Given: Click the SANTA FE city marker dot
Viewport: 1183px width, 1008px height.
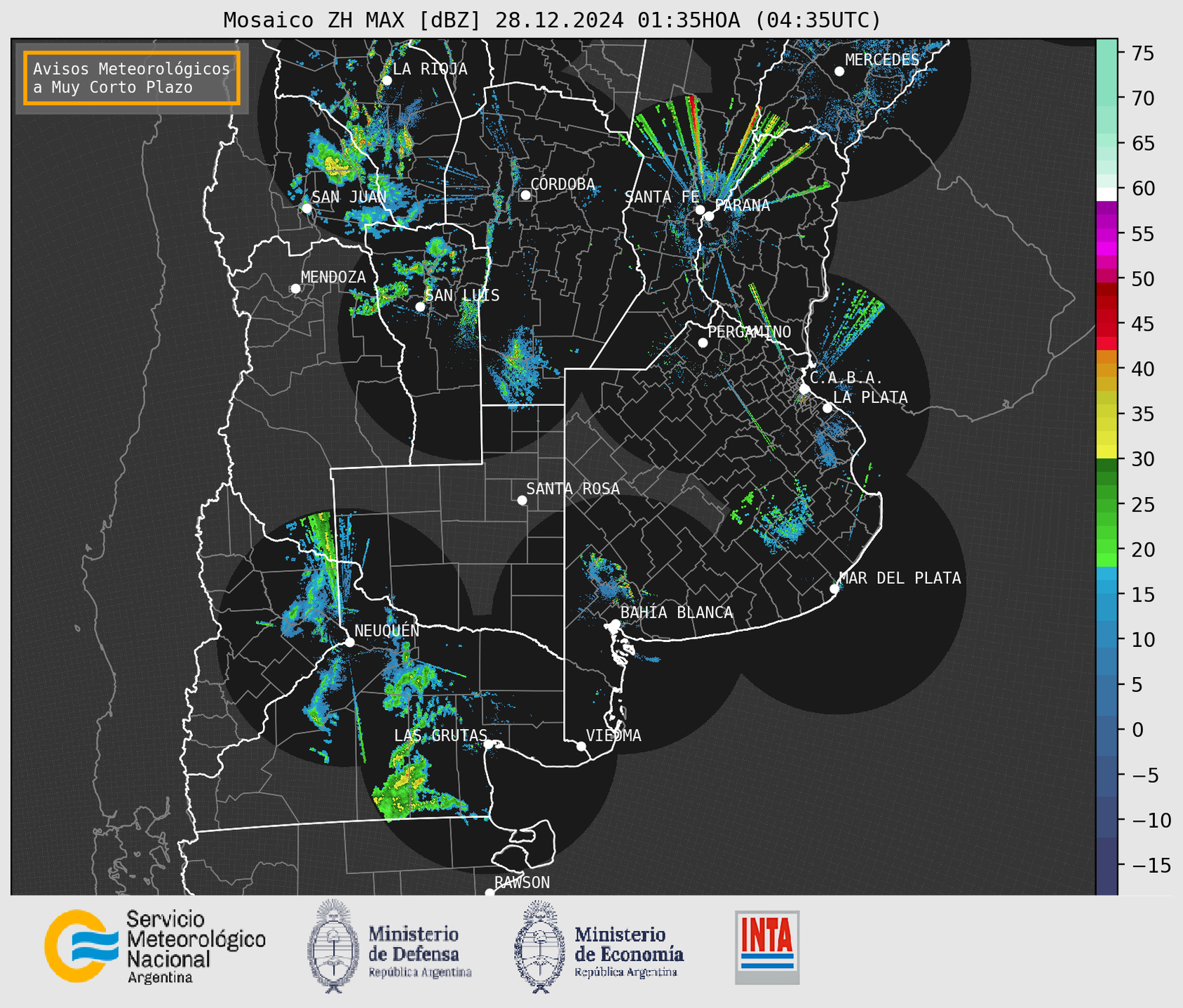Looking at the screenshot, I should (700, 210).
